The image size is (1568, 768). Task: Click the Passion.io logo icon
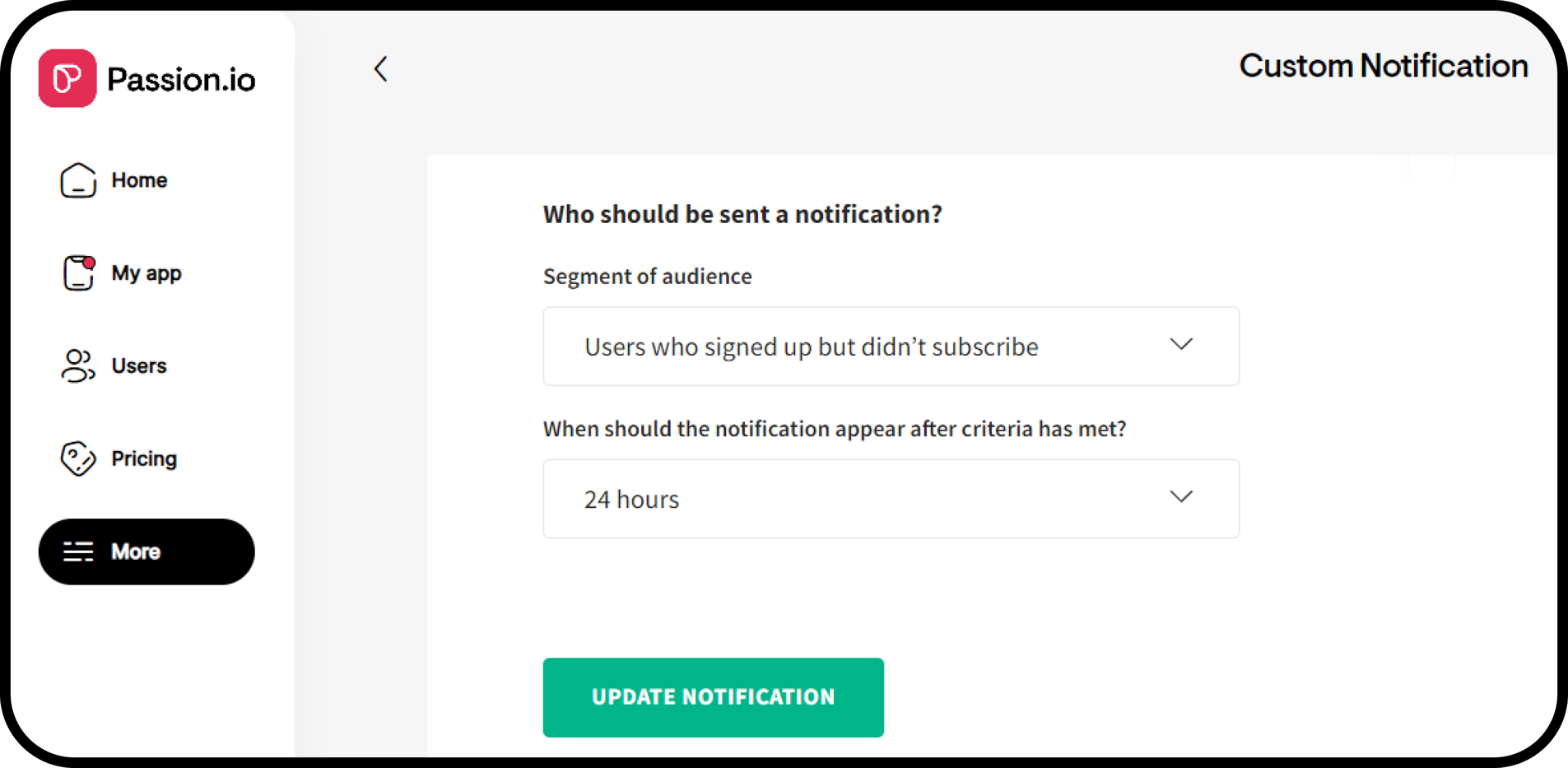click(67, 78)
